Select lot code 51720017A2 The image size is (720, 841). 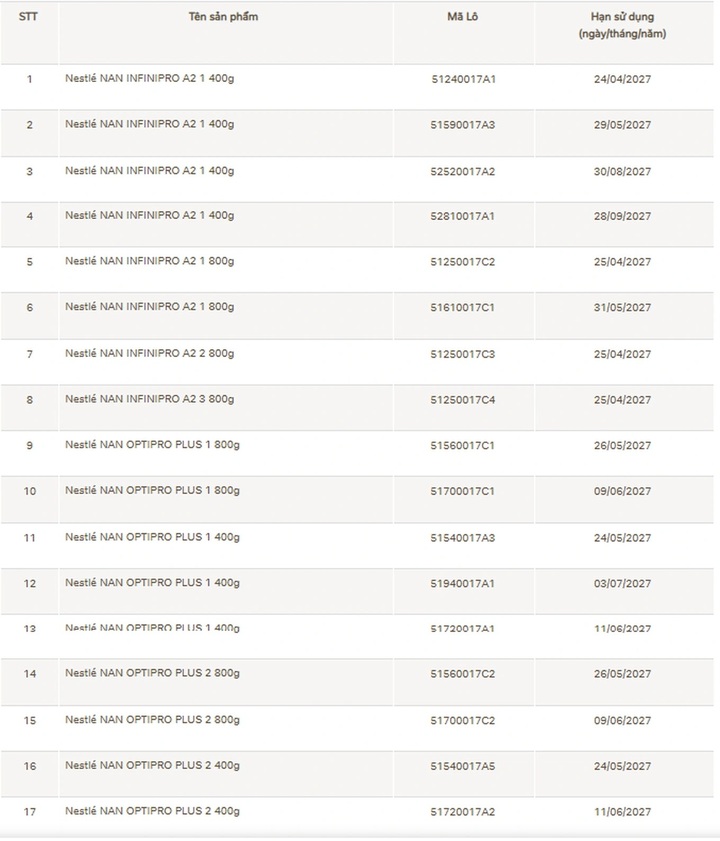pyautogui.click(x=462, y=811)
